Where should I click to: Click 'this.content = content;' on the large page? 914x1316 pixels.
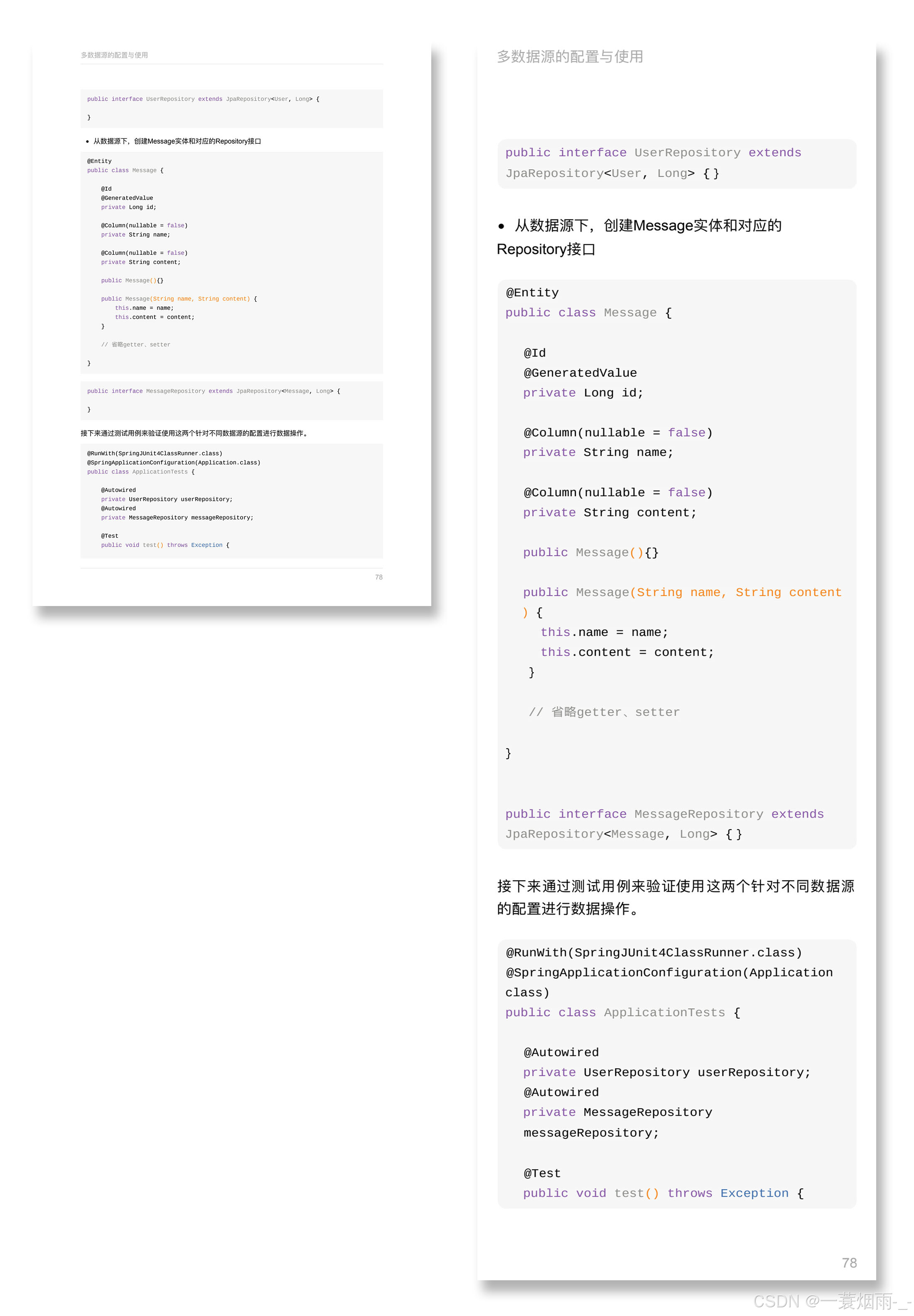pyautogui.click(x=627, y=652)
